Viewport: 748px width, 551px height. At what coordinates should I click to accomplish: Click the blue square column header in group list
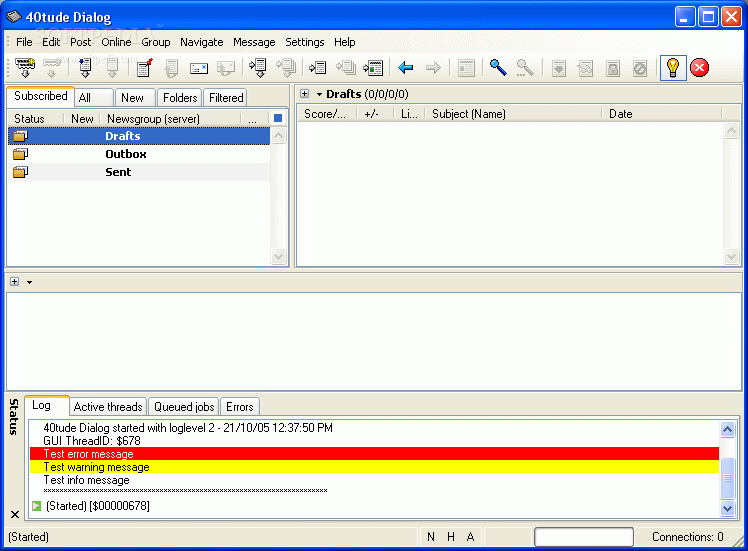(x=278, y=118)
